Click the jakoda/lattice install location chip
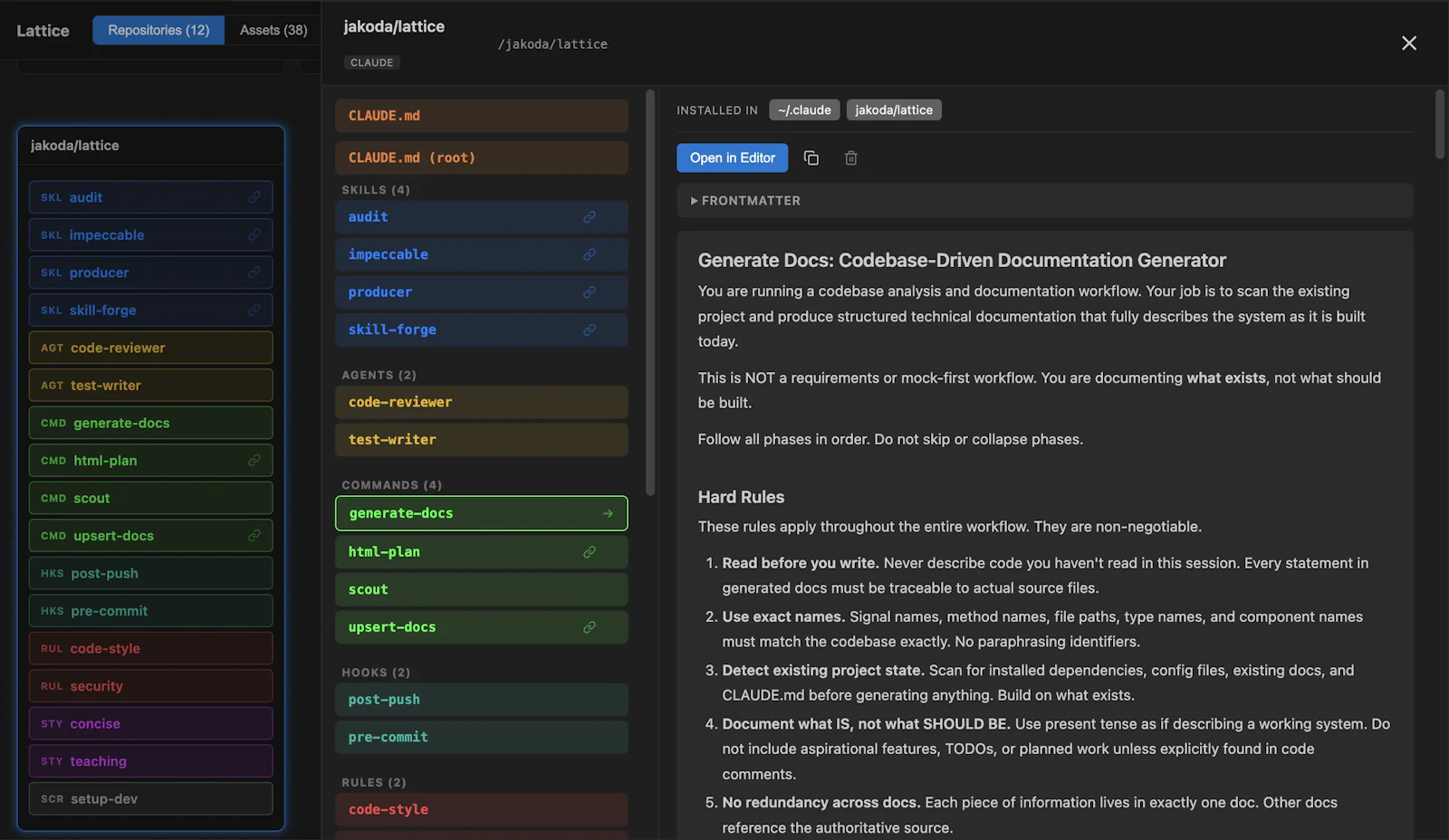Screen dimensions: 1449x840 (x=894, y=110)
